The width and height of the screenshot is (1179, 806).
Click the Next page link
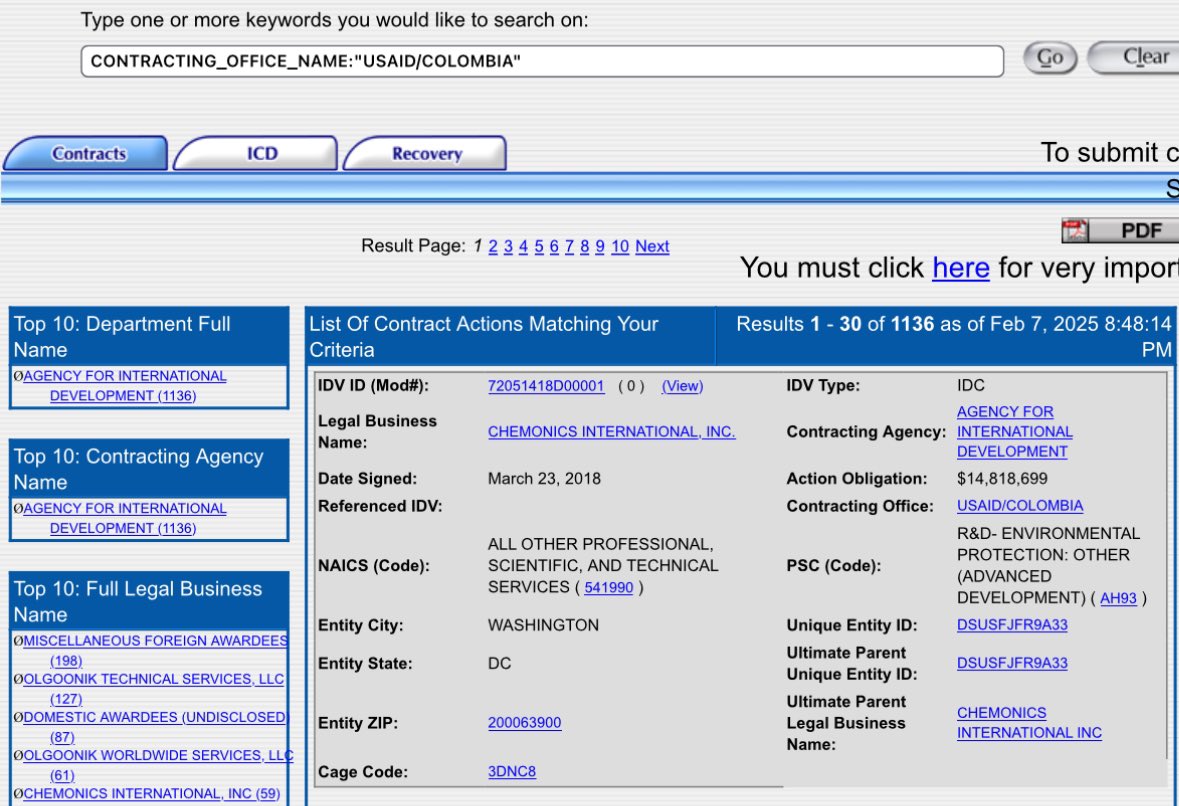[x=652, y=246]
